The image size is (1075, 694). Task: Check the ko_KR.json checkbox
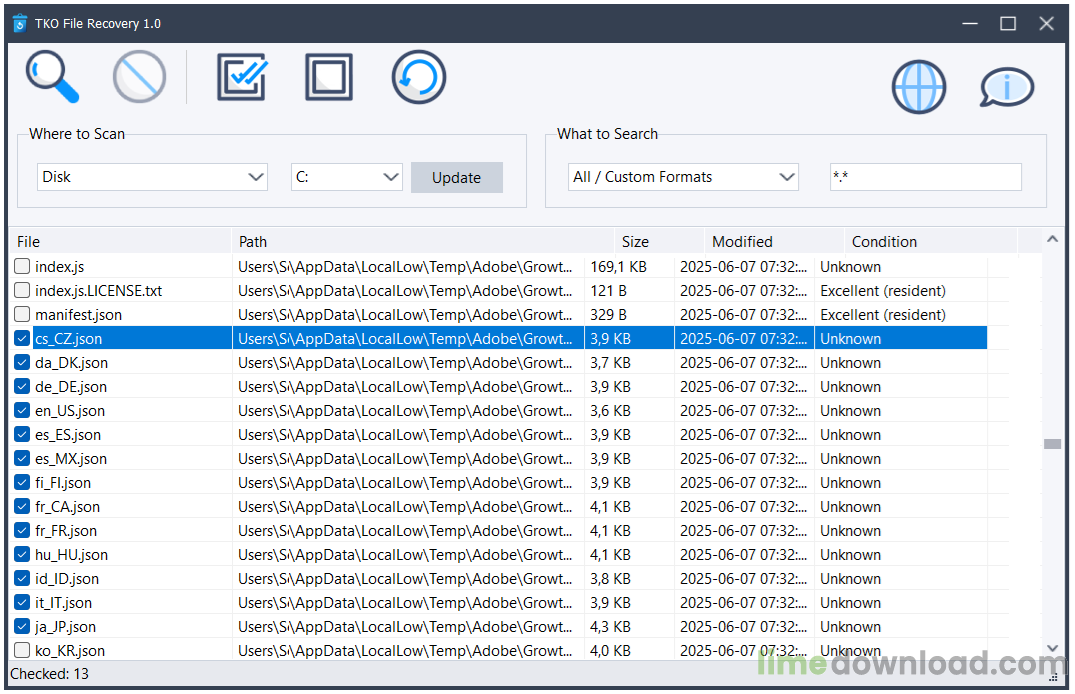click(22, 650)
